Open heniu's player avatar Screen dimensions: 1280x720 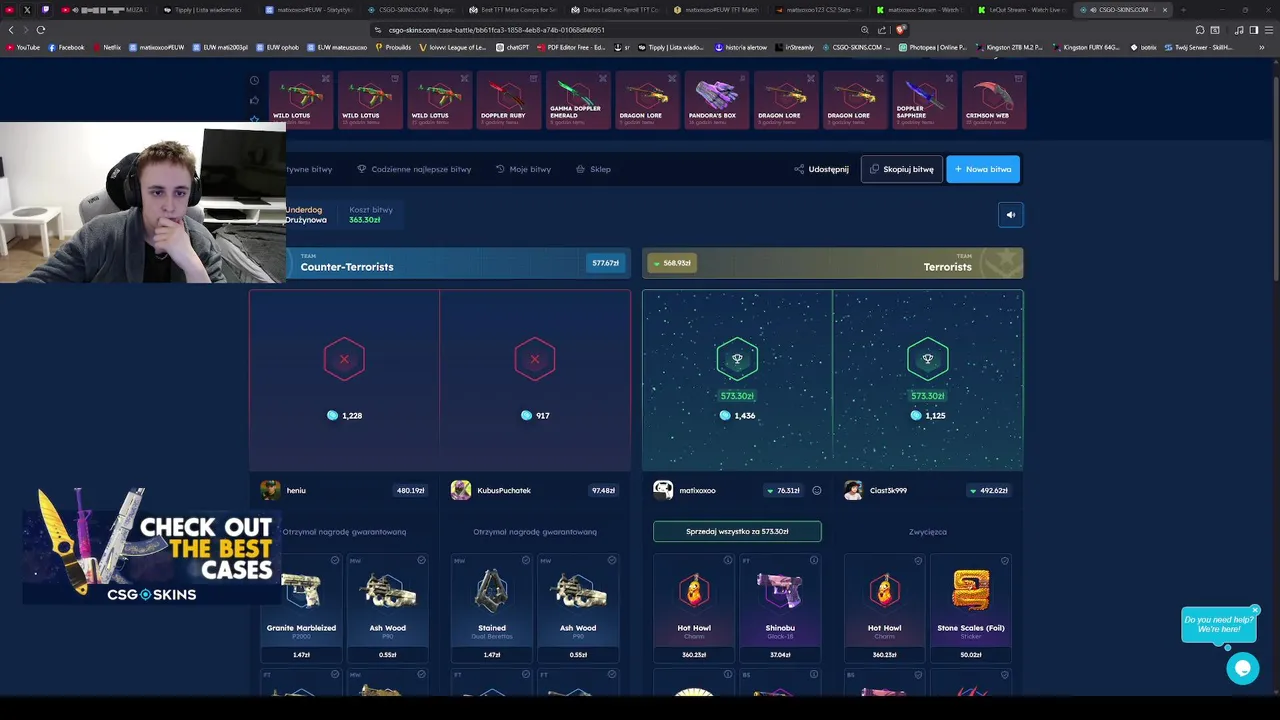pyautogui.click(x=270, y=490)
